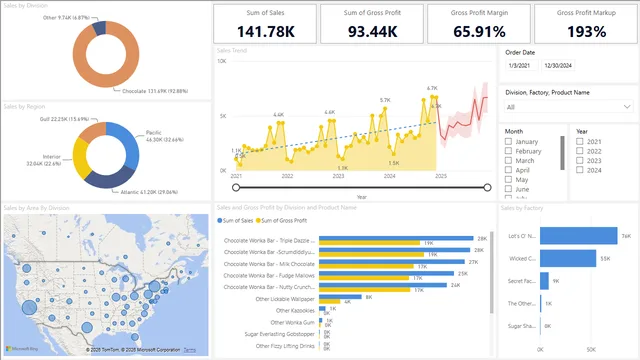Click 'Sugar Sha...' factory label
Image resolution: width=640 pixels, height=360 pixels.
point(522,326)
